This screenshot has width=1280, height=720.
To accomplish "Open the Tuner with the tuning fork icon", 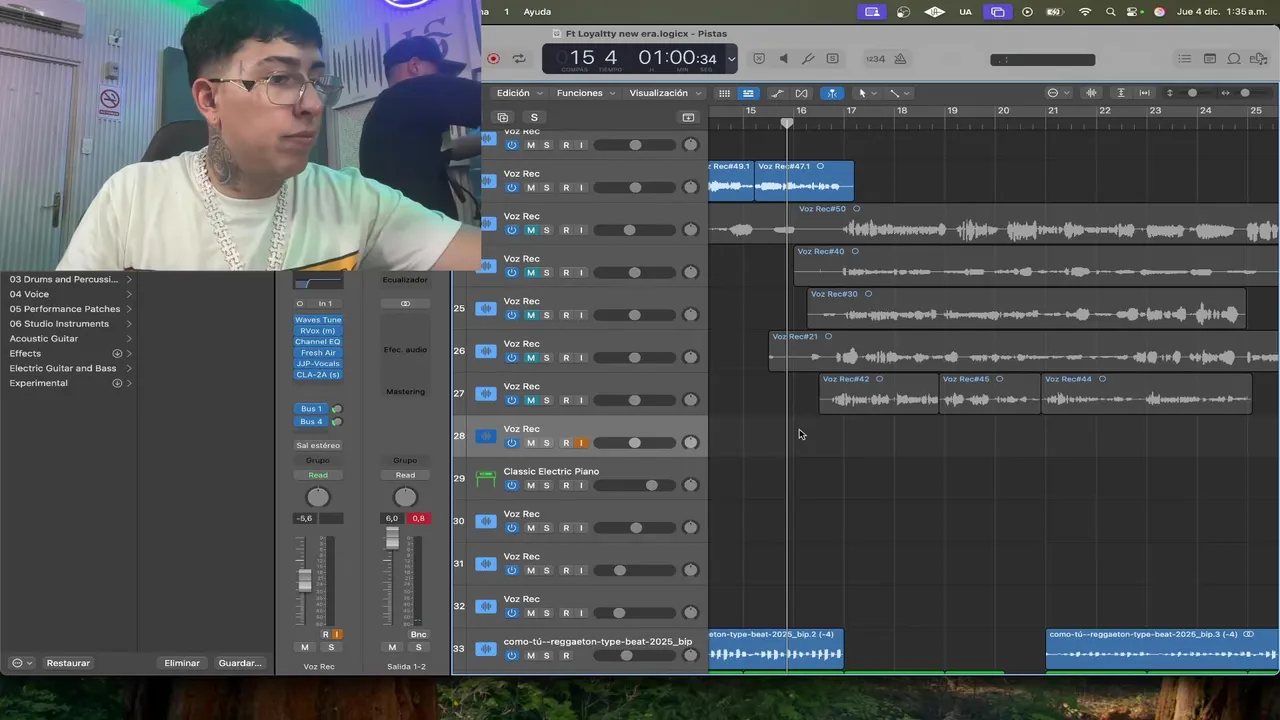I will (808, 59).
